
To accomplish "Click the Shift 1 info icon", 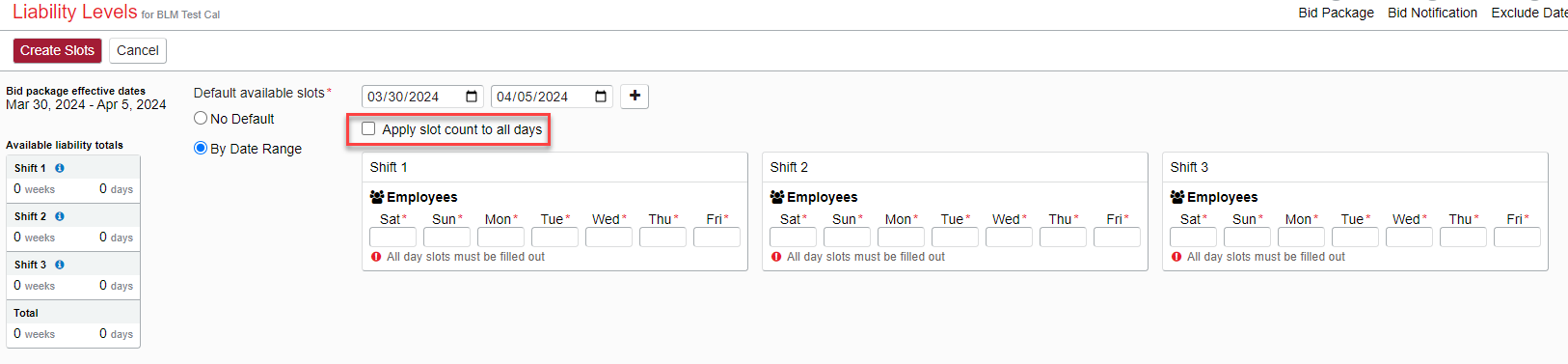I will (60, 168).
